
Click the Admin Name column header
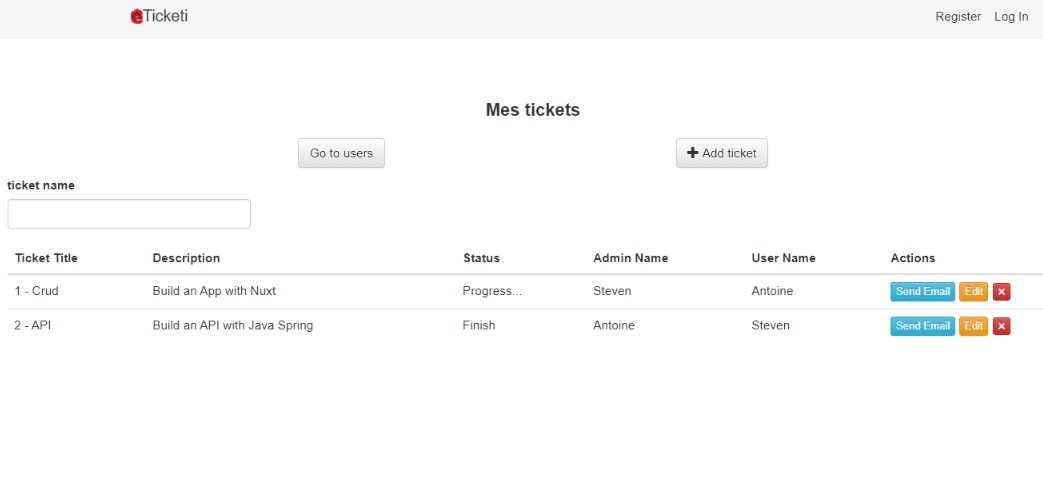[630, 258]
